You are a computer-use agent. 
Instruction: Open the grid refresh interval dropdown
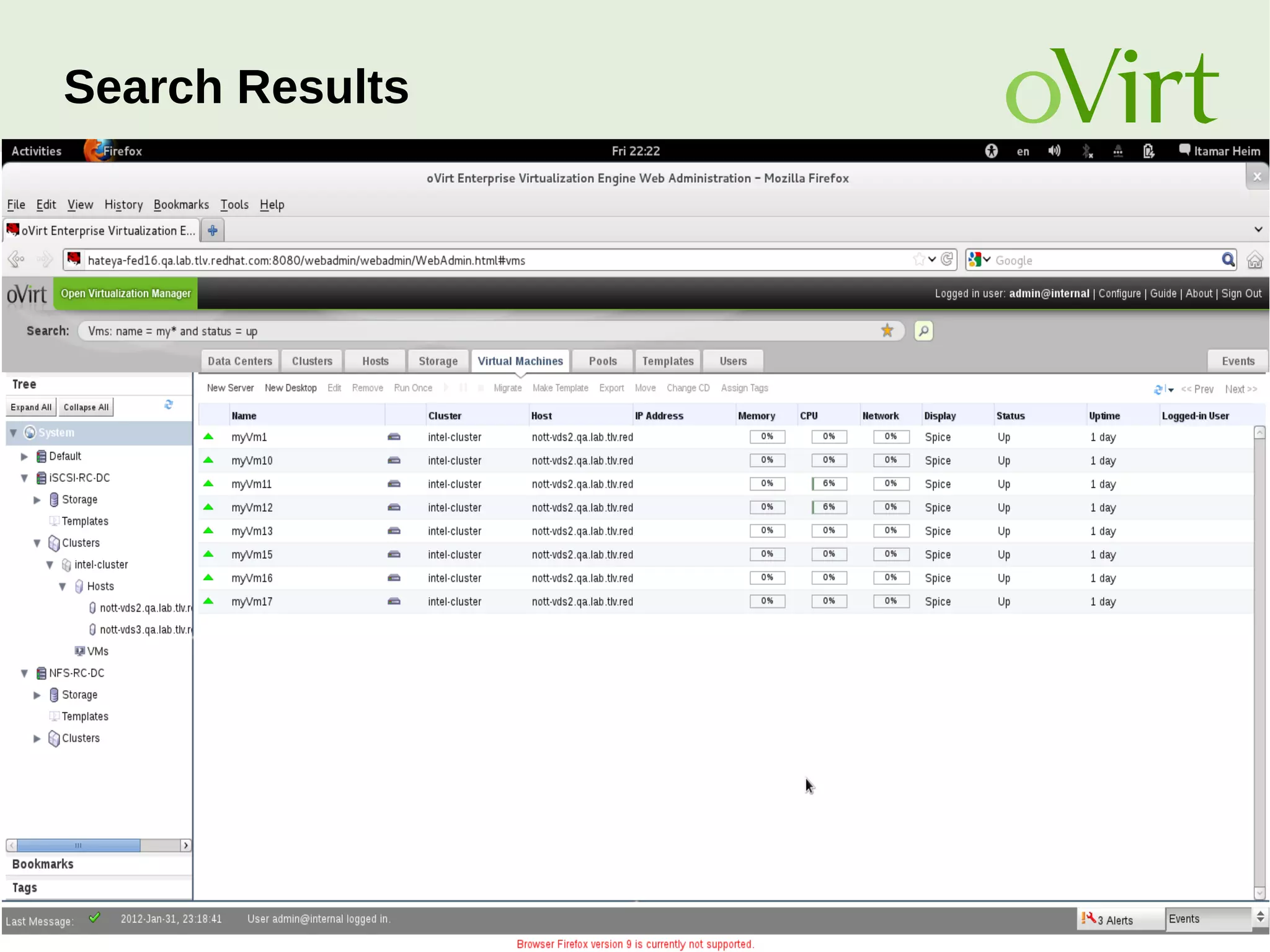click(1171, 389)
